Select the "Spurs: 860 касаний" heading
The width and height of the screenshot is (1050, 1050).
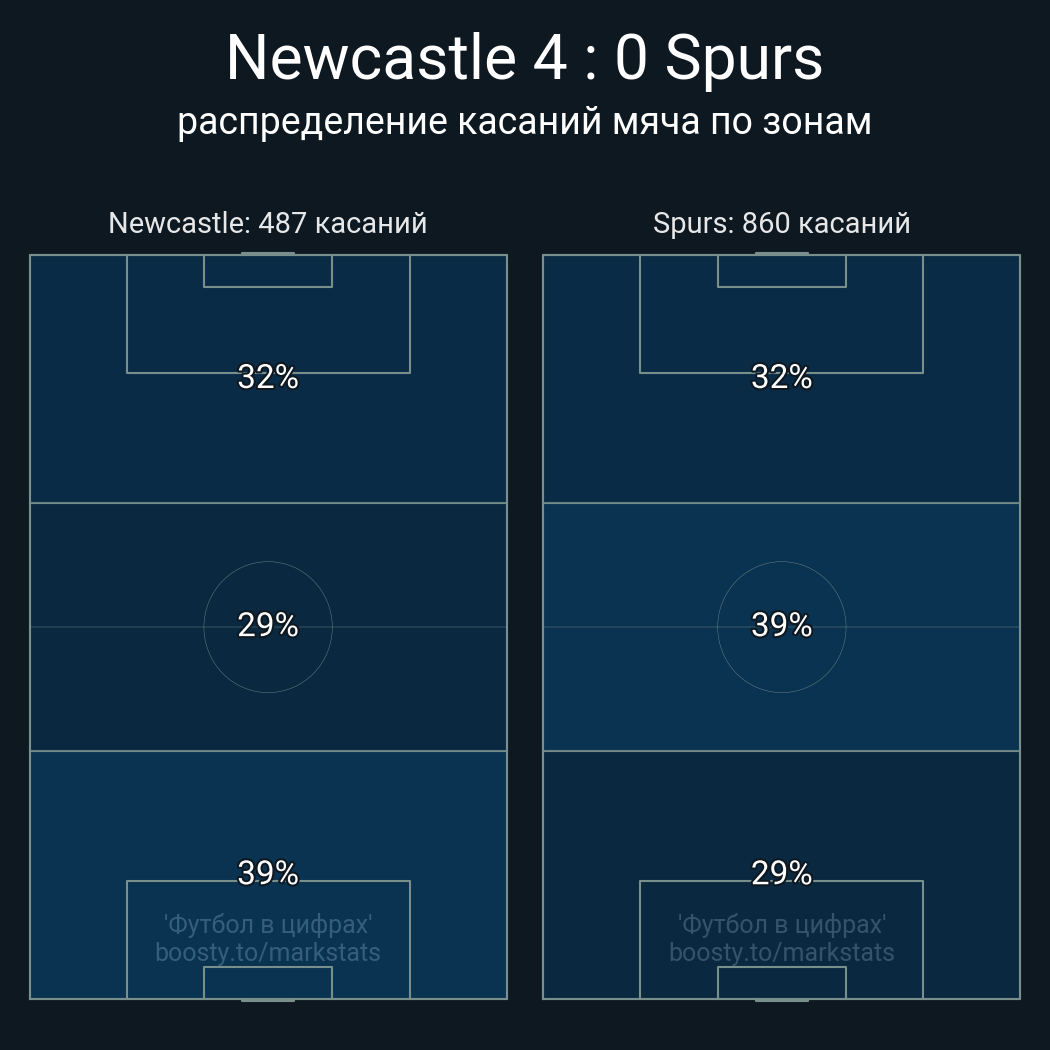point(781,223)
